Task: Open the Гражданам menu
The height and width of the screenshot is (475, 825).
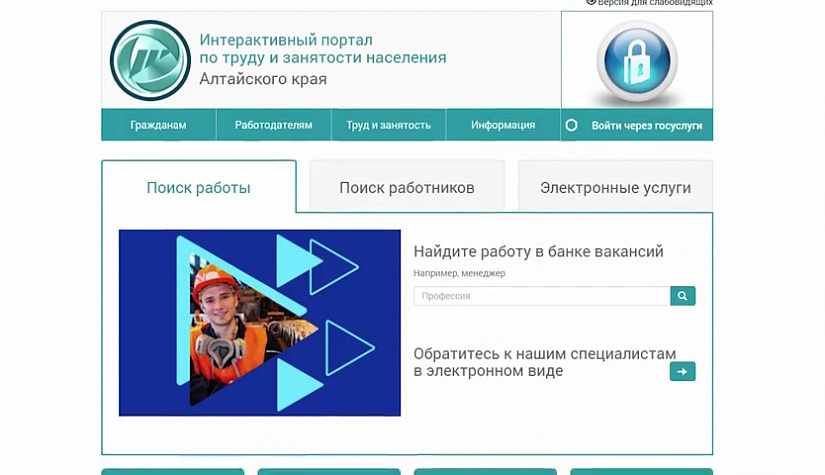Action: [x=158, y=125]
